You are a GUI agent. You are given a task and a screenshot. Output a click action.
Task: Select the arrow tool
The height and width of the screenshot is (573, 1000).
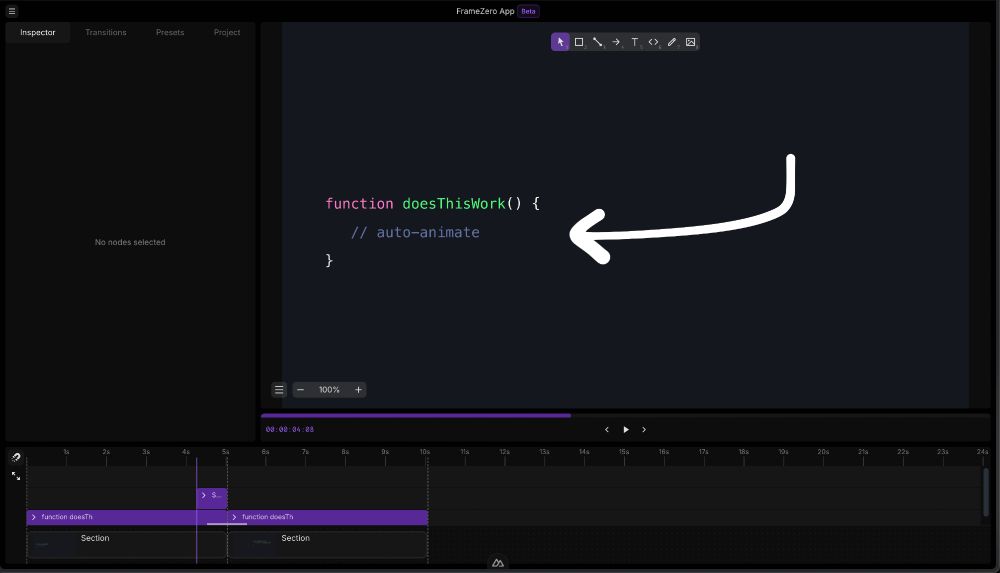(x=616, y=42)
